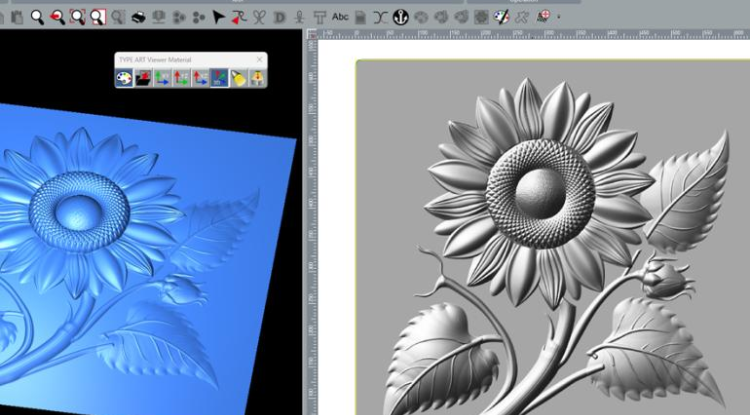Click the yellow light bulb lighting button
Image resolution: width=750 pixels, height=415 pixels.
point(240,78)
